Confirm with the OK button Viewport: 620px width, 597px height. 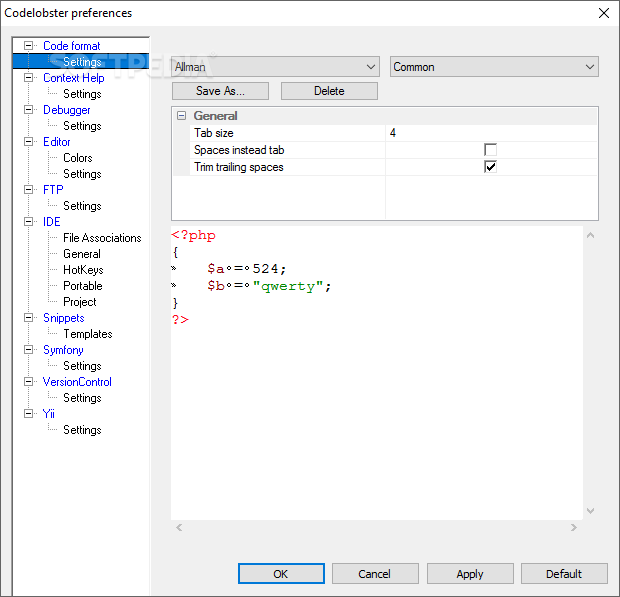tap(281, 574)
